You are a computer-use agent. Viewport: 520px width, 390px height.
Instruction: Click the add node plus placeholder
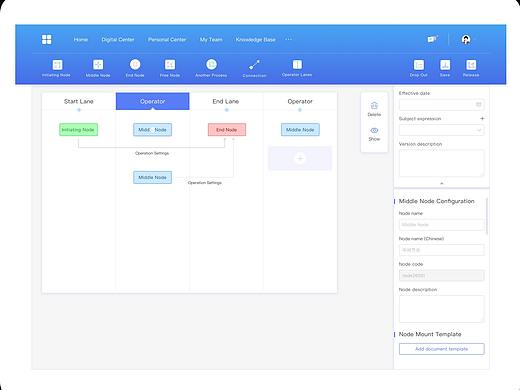coord(300,158)
